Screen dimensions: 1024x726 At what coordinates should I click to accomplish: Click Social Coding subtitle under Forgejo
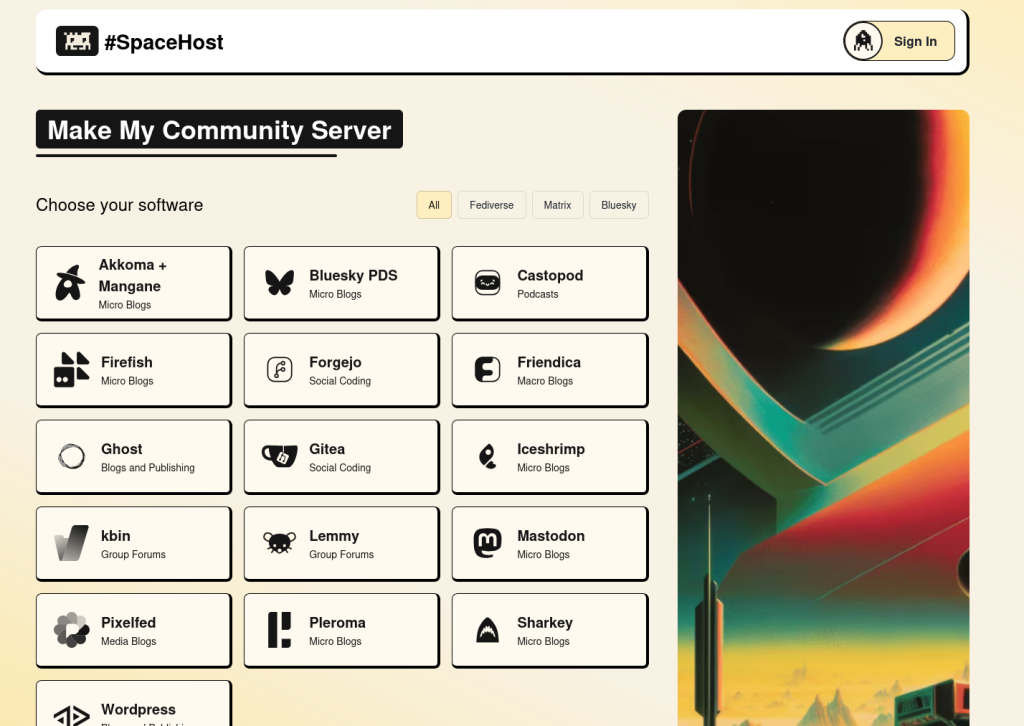[x=340, y=381]
